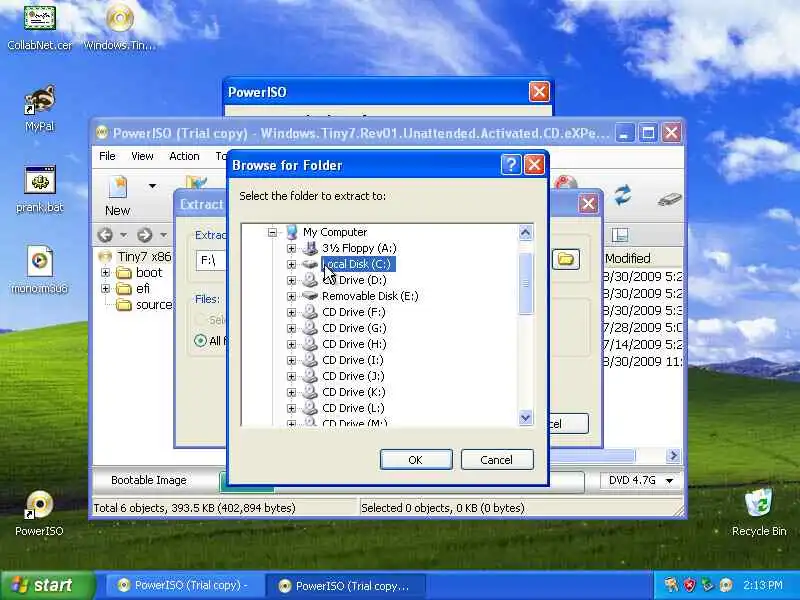Click the folder browse button in Extract dialog
800x600 pixels.
[566, 259]
